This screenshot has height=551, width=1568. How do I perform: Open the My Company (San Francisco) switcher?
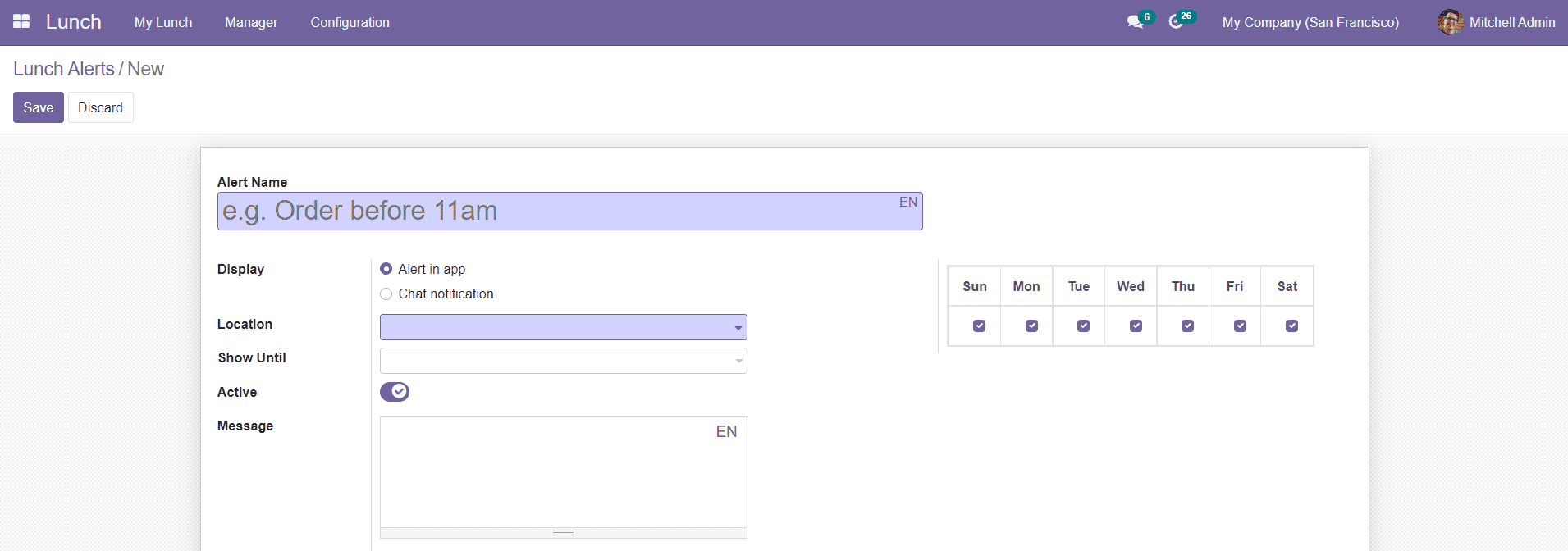[x=1310, y=22]
